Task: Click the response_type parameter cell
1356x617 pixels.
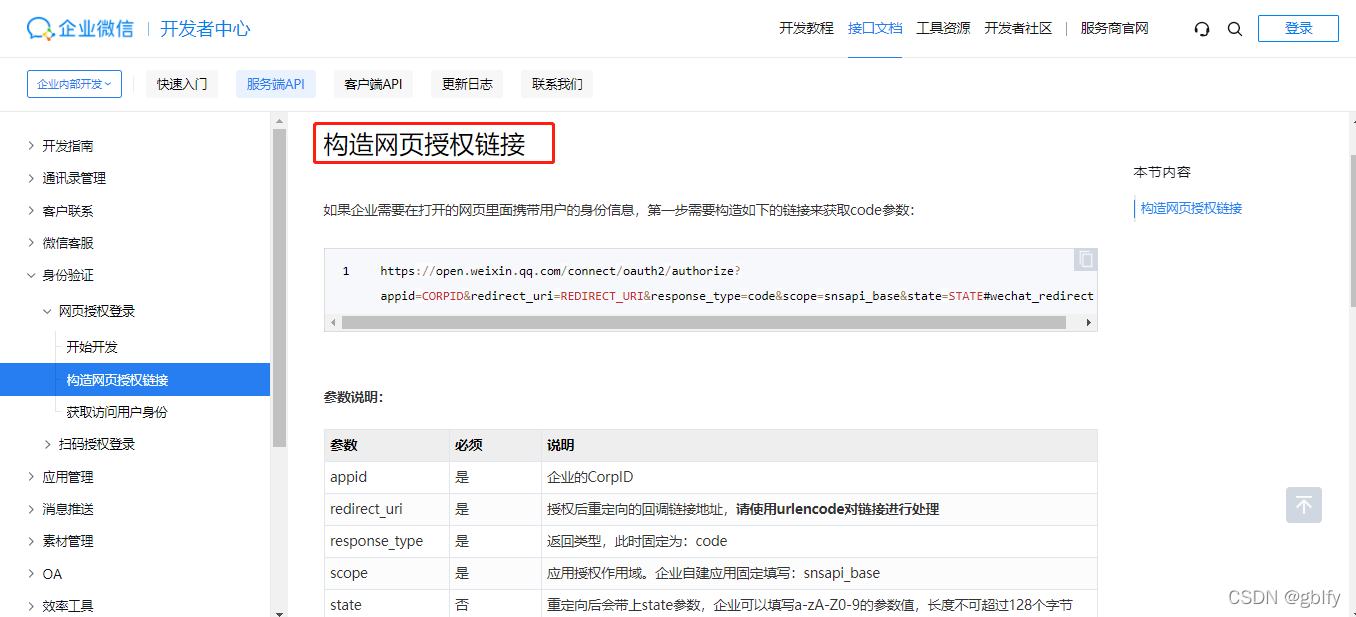Action: coord(387,541)
